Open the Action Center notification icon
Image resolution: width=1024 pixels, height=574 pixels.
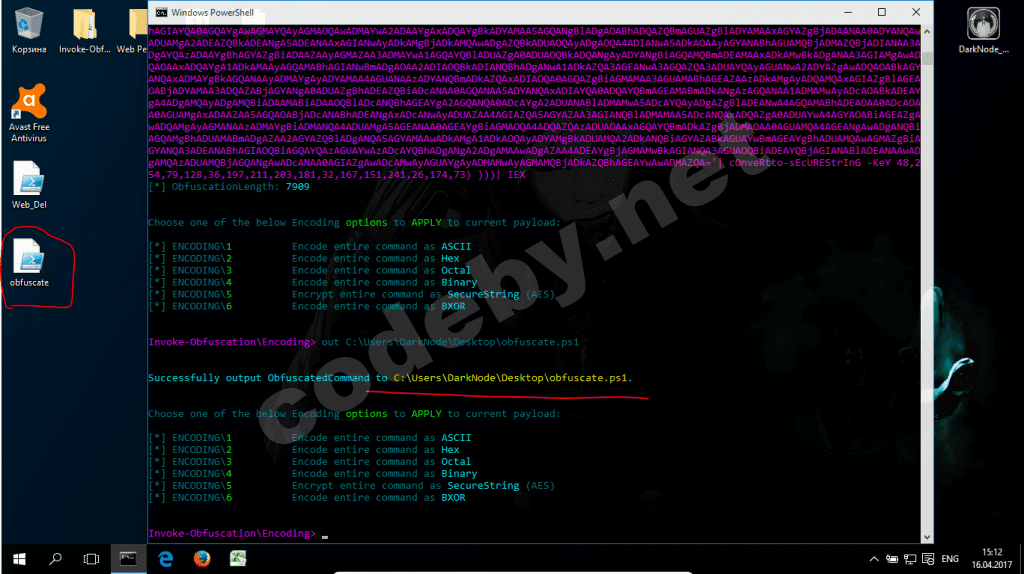point(927,559)
